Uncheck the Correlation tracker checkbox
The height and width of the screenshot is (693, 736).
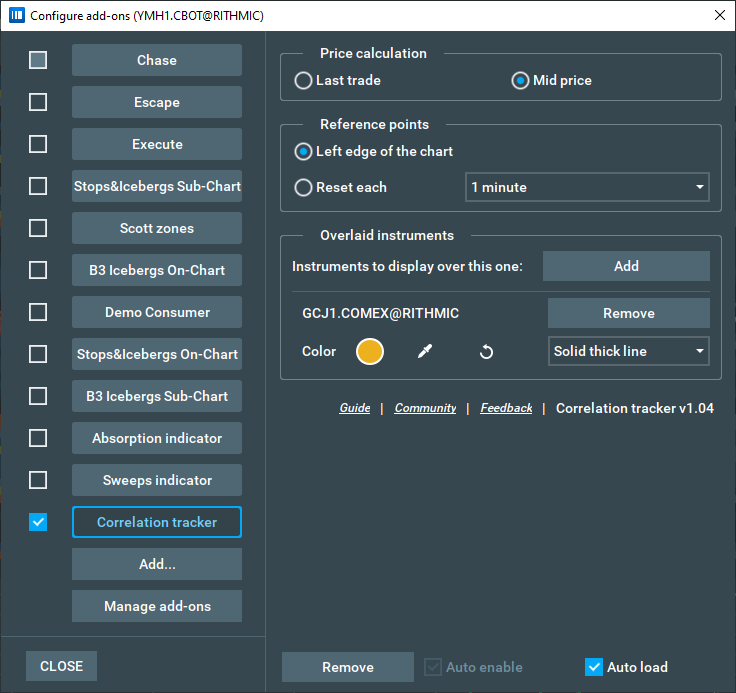point(38,522)
